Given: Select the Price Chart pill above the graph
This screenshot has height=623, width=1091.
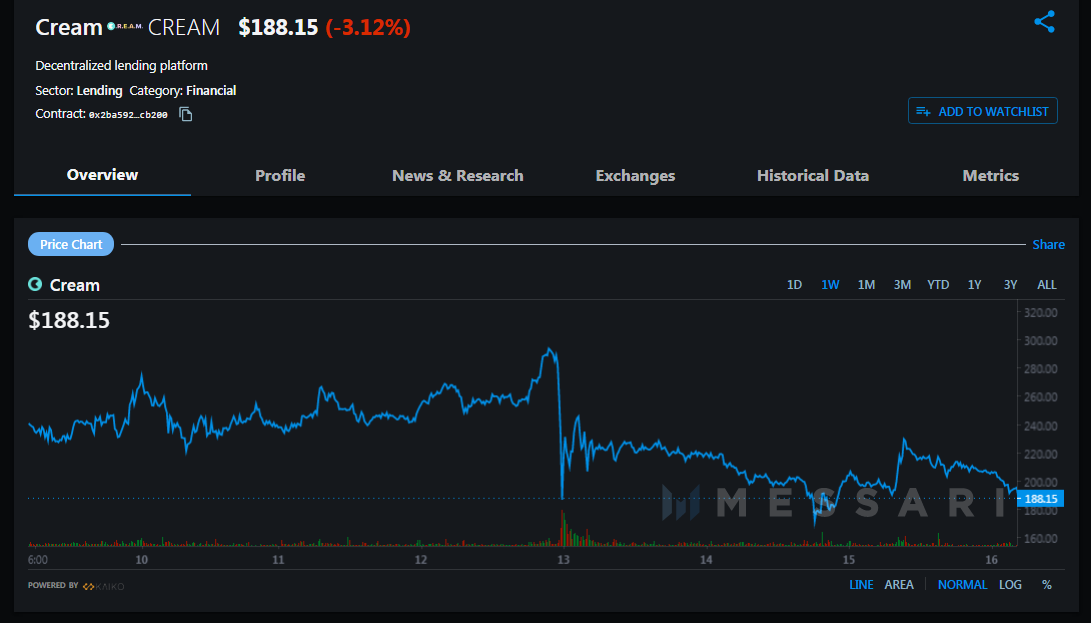Looking at the screenshot, I should click(70, 244).
